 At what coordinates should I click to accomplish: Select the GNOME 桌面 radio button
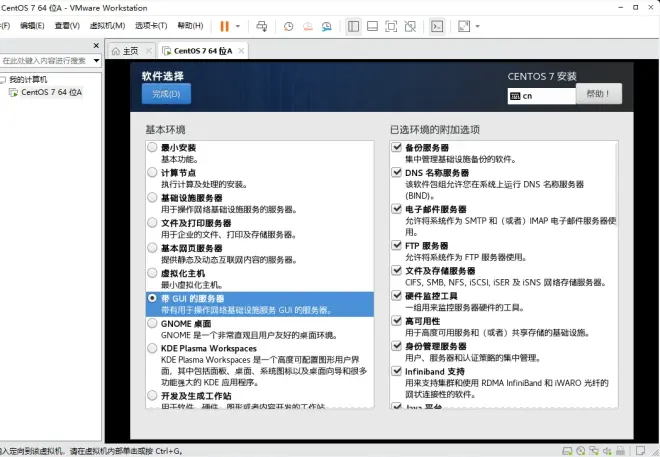click(152, 323)
